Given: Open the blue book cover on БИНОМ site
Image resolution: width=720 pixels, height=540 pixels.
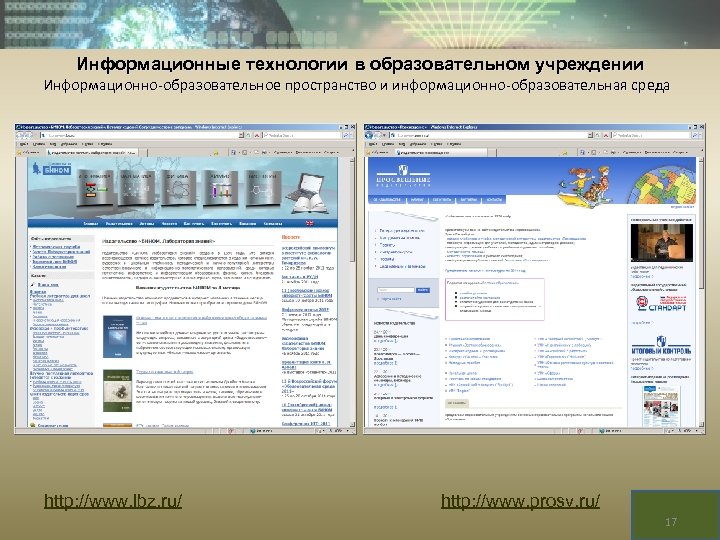Looking at the screenshot, I should click(117, 337).
